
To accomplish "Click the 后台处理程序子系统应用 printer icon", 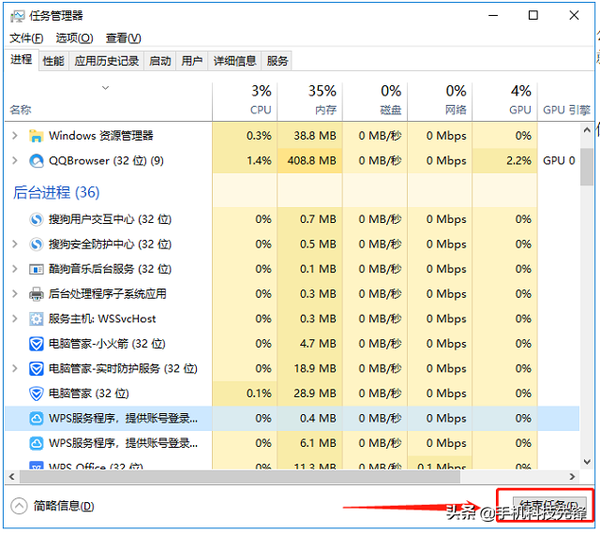I will coord(36,294).
